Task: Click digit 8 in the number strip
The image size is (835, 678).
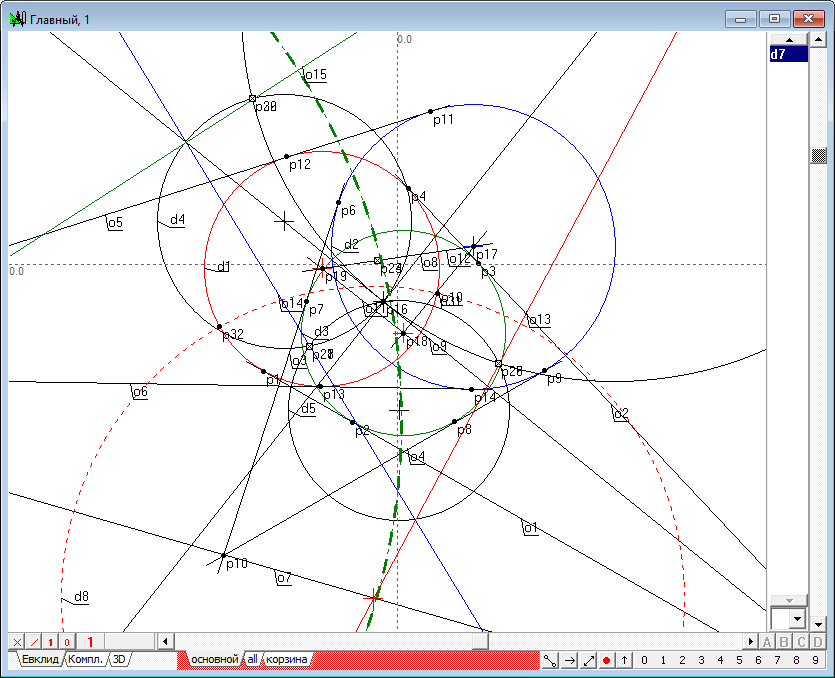Action: 796,660
